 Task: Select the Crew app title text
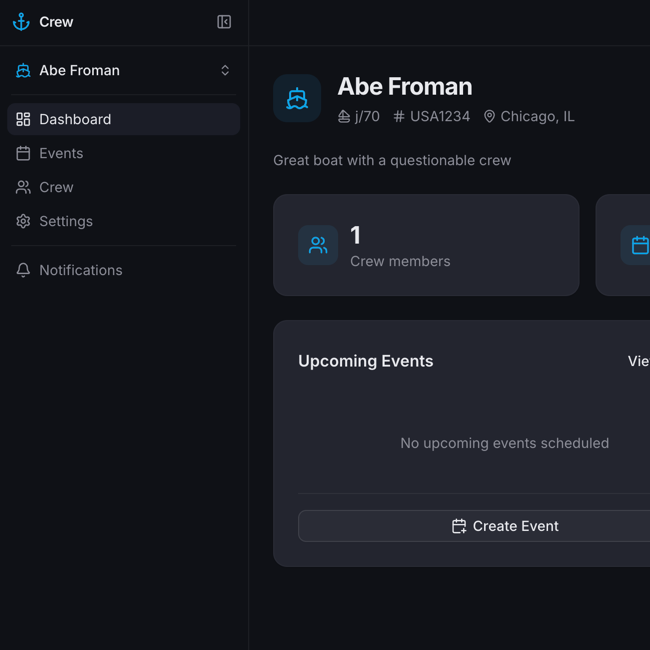56,22
